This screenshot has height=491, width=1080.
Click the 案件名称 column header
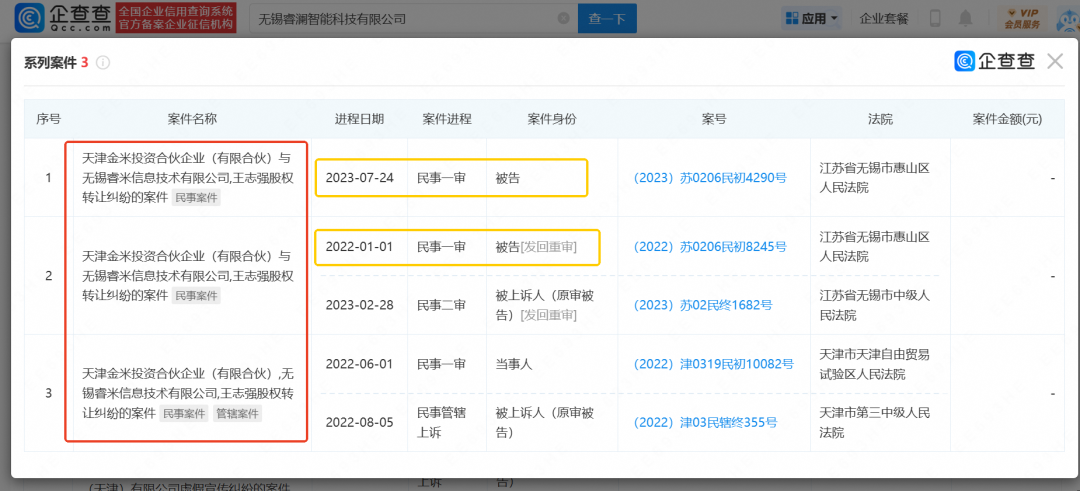[x=192, y=119]
